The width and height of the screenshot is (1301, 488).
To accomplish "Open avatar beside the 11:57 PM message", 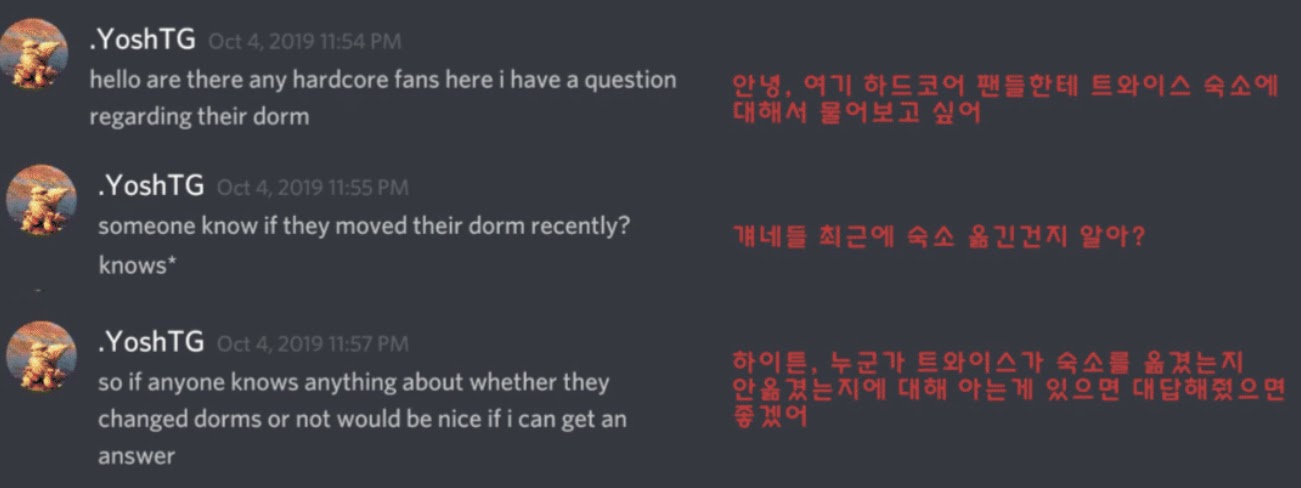I will tap(41, 356).
